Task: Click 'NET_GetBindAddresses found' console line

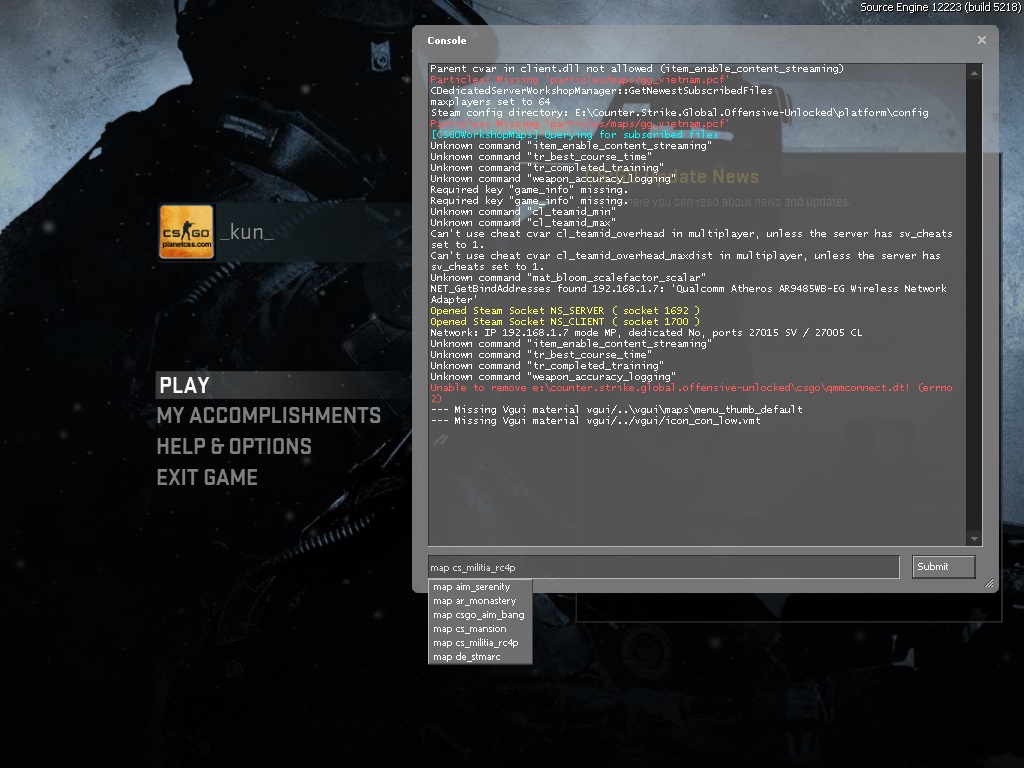Action: pyautogui.click(x=688, y=294)
